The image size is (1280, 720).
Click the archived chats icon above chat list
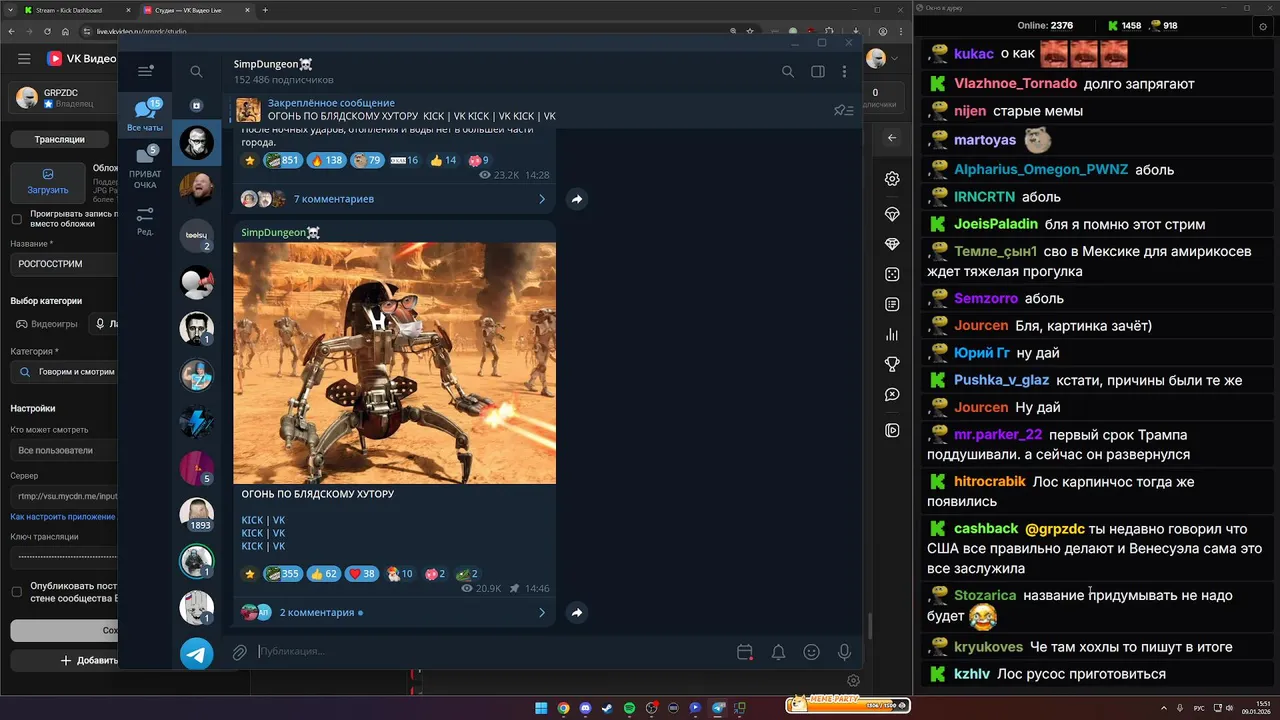[x=197, y=105]
